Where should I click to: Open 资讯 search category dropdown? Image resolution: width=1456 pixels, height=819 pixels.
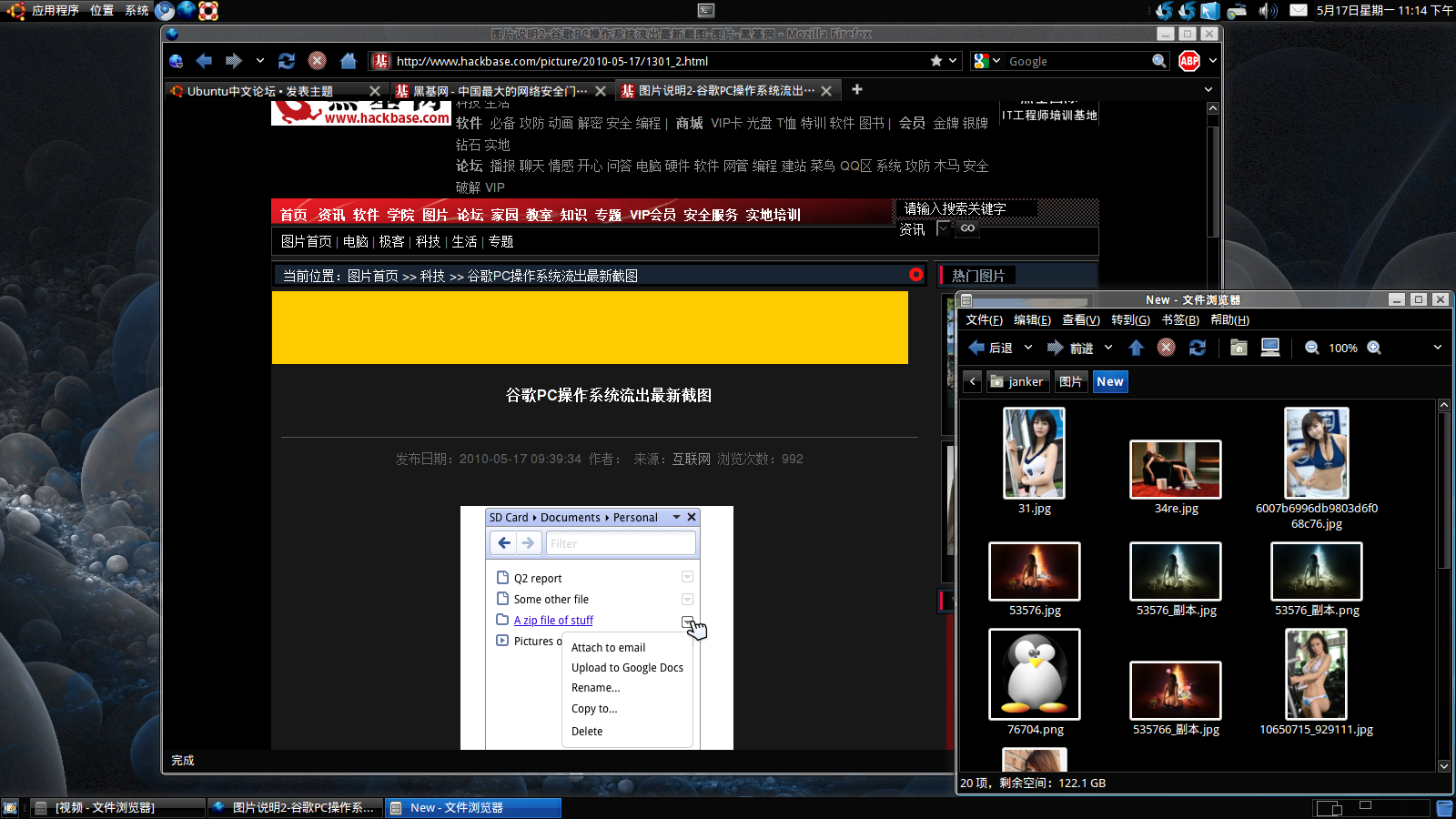(x=943, y=228)
